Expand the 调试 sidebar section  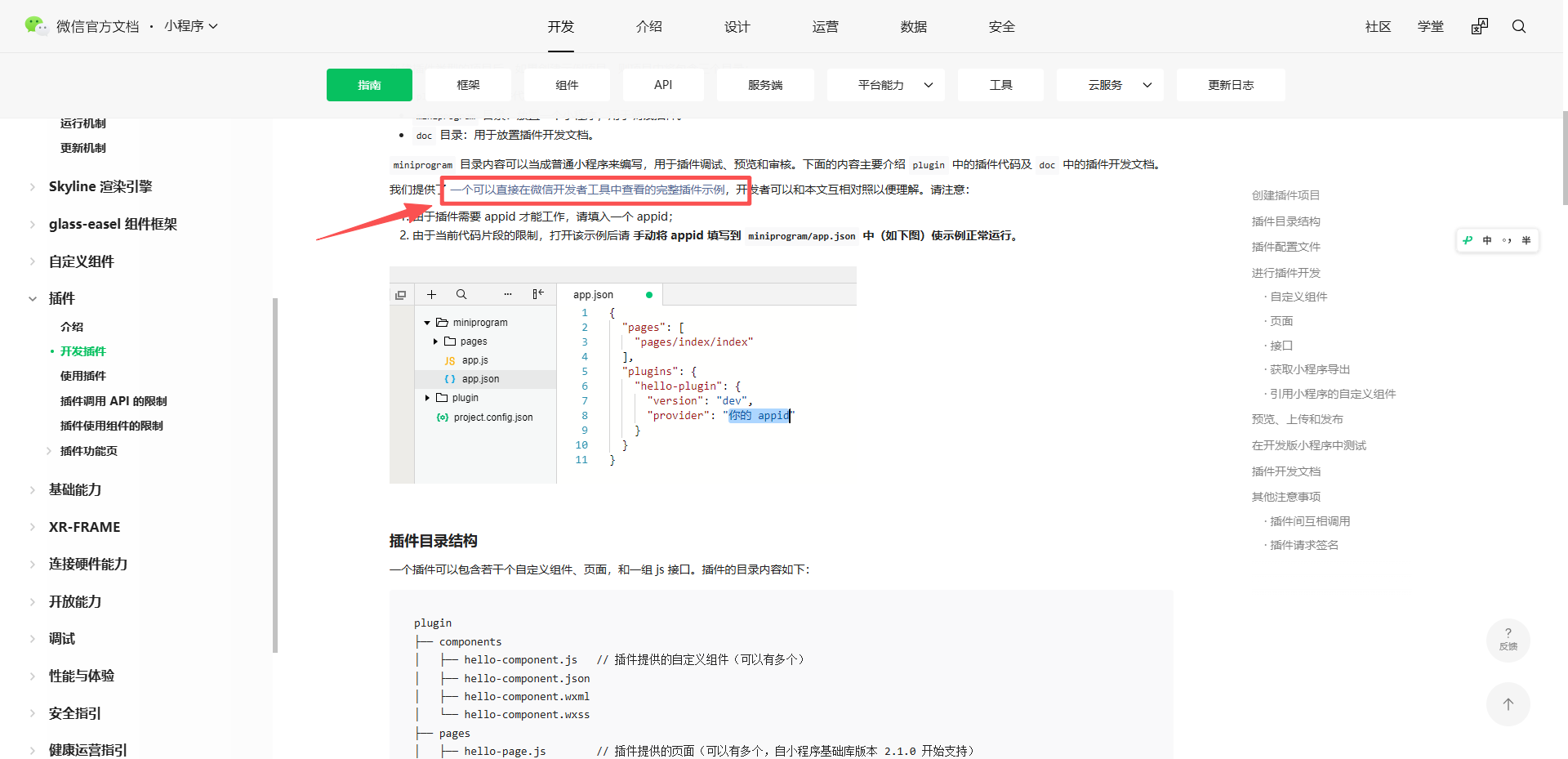pyautogui.click(x=33, y=639)
